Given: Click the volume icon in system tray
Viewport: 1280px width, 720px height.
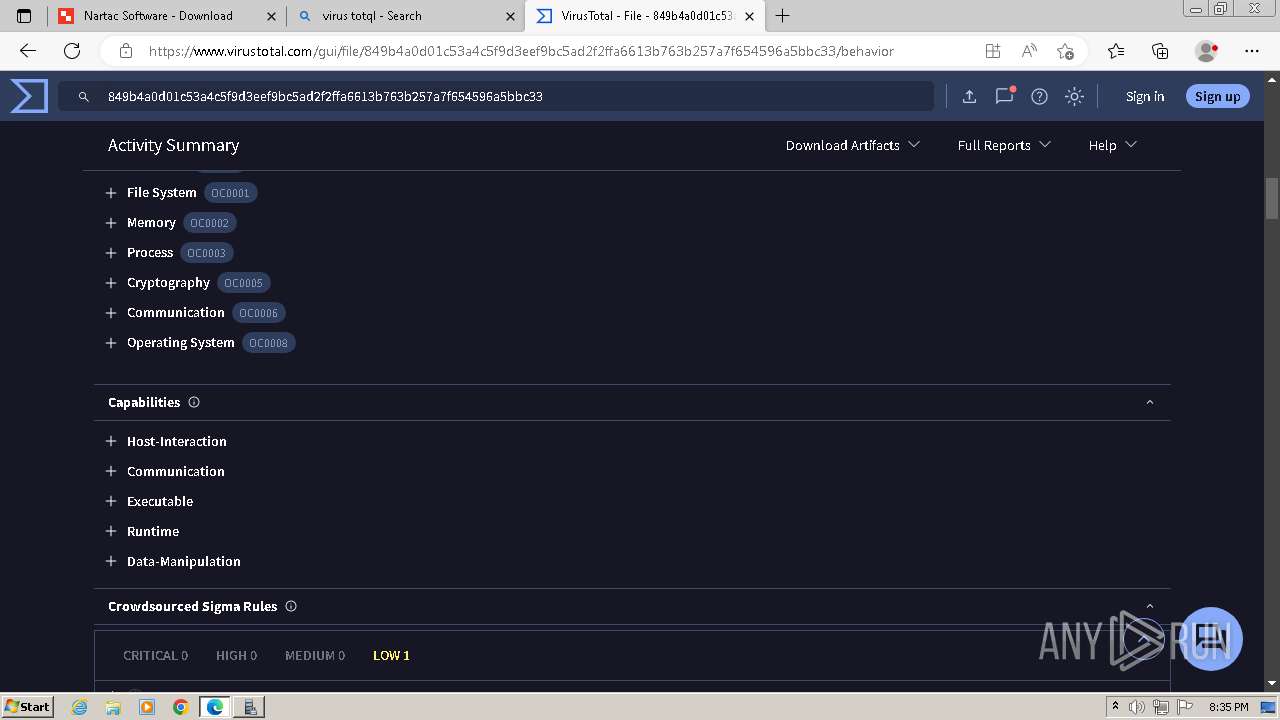Looking at the screenshot, I should [1137, 707].
